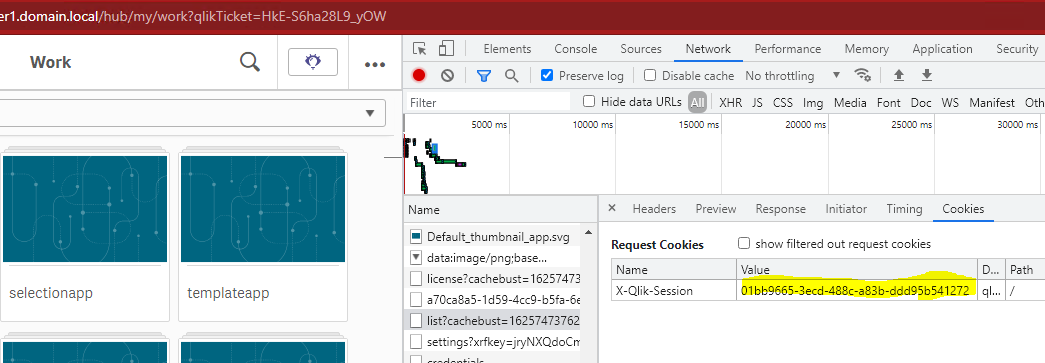1045x363 pixels.
Task: Toggle the network filter funnel icon
Action: coord(484,75)
